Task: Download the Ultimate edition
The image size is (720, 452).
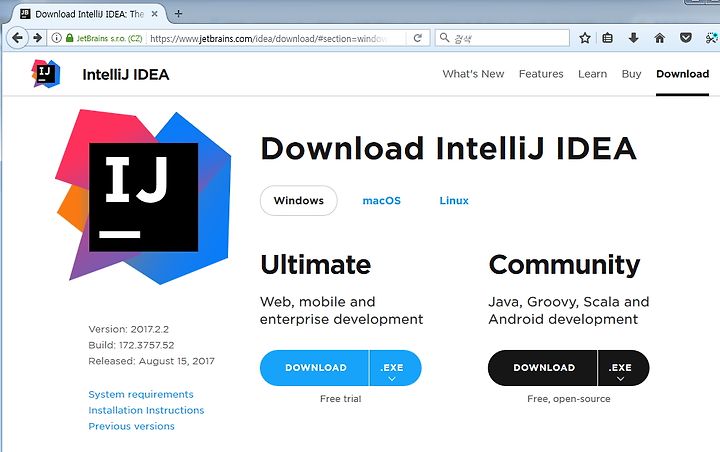Action: (x=315, y=367)
